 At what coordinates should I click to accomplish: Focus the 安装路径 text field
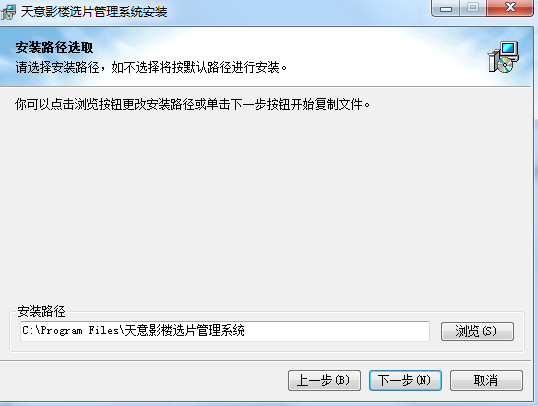(x=225, y=331)
